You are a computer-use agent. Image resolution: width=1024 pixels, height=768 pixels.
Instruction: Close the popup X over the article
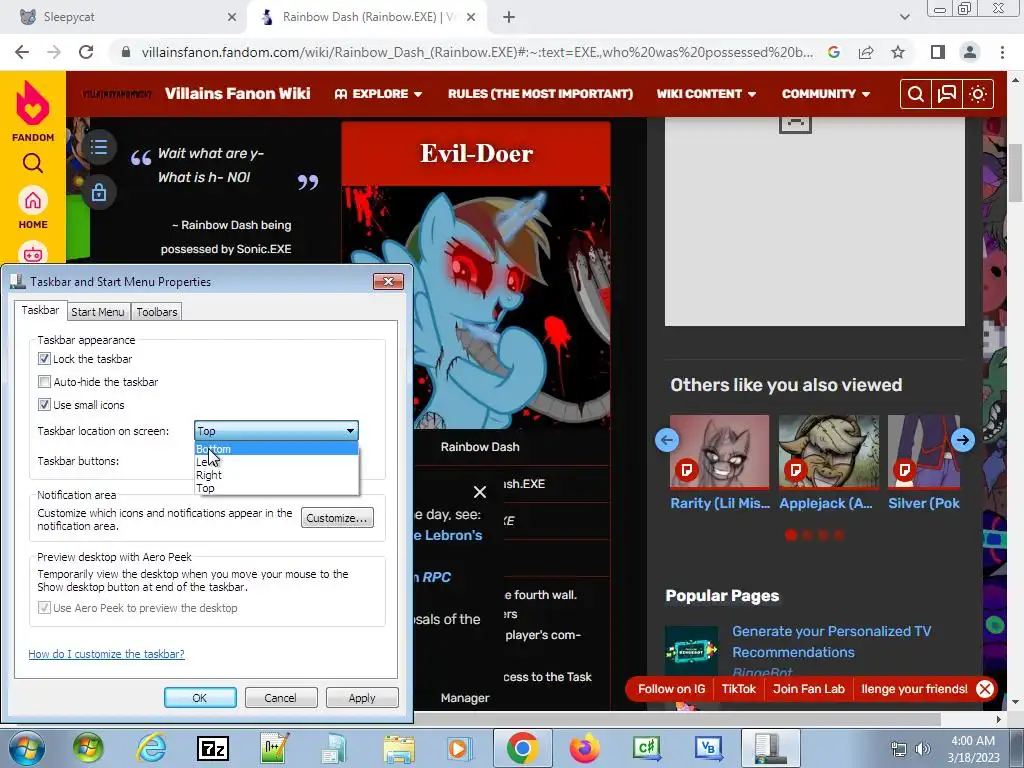[x=480, y=492]
